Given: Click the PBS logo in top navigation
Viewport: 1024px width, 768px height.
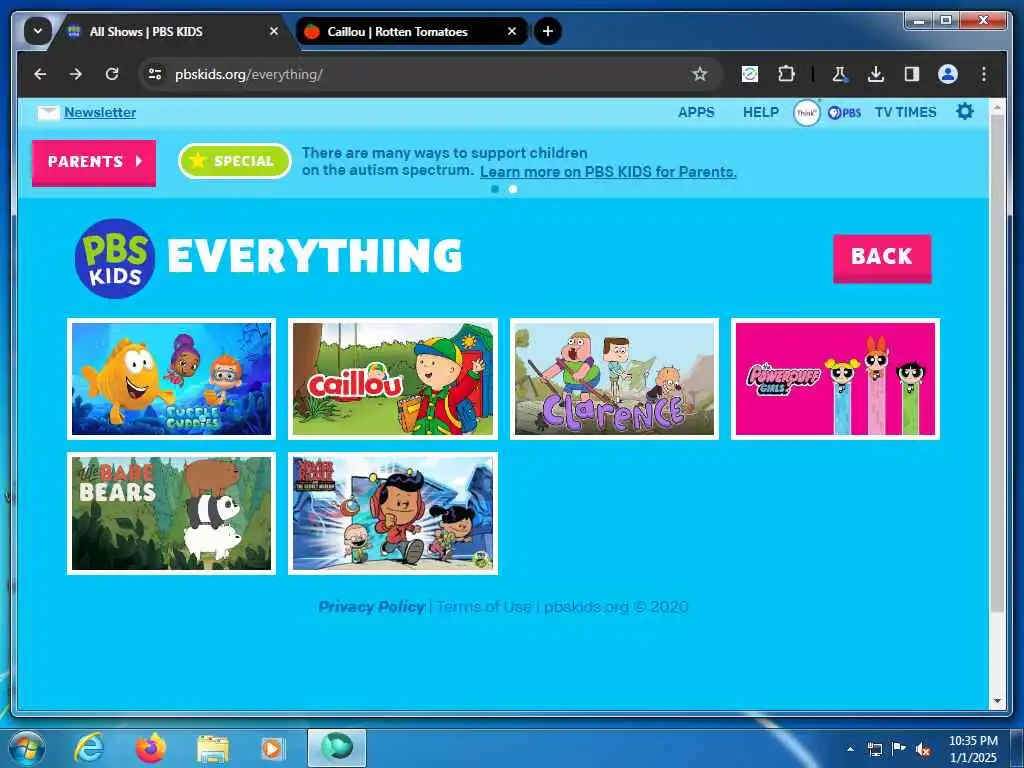Looking at the screenshot, I should [x=844, y=113].
